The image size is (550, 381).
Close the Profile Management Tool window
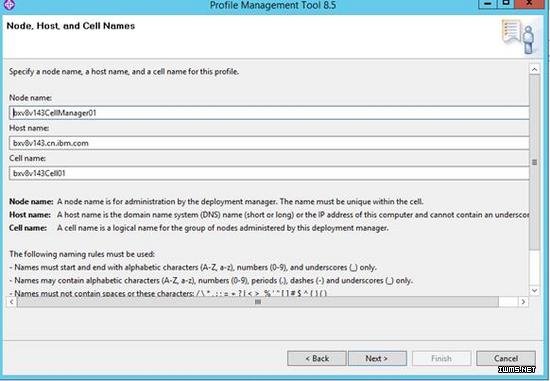coord(529,4)
